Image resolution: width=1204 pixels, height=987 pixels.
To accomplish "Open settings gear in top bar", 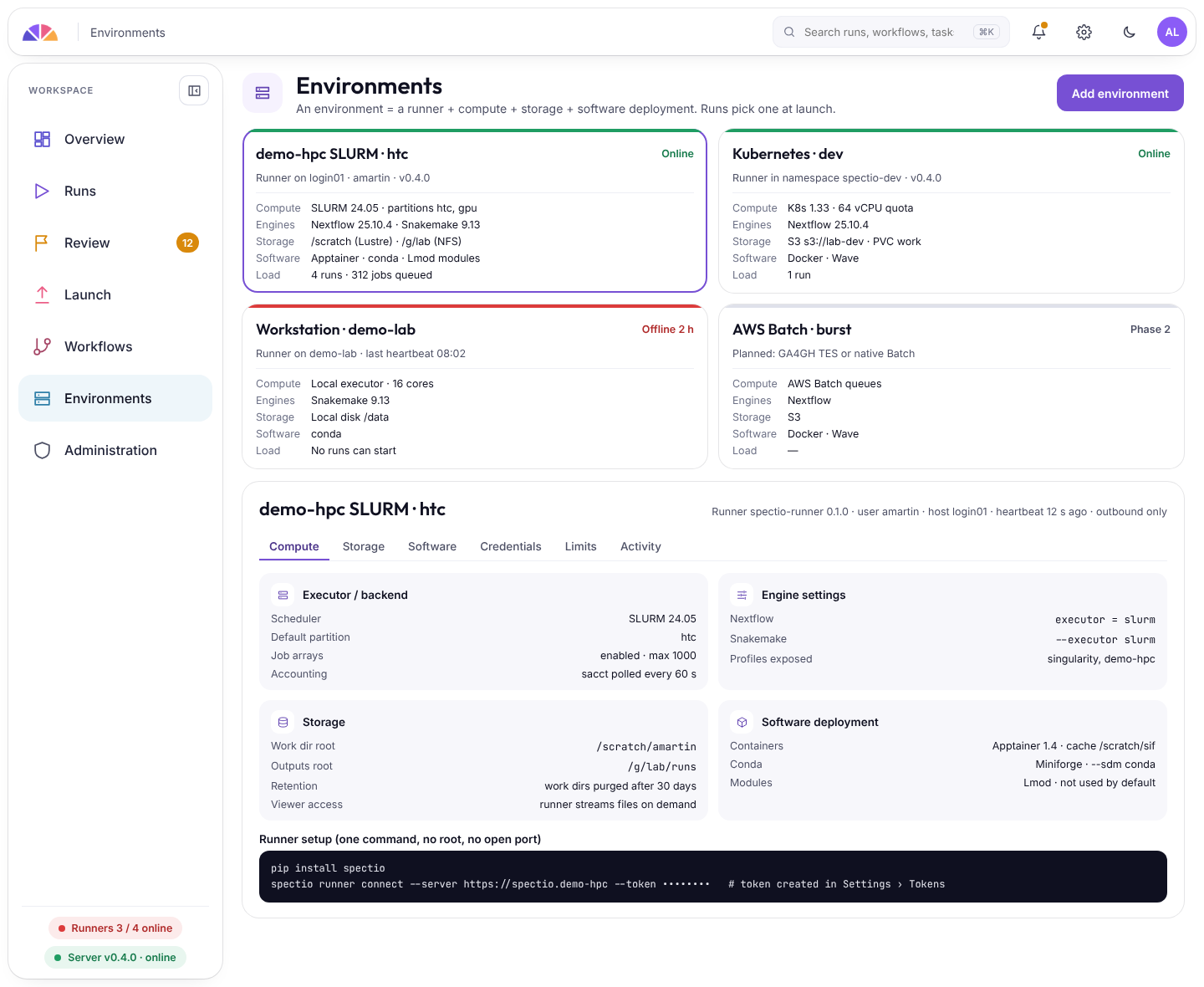I will click(1084, 32).
